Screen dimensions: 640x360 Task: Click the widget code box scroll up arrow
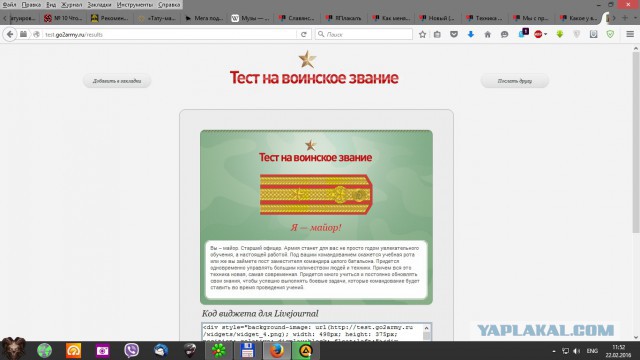(x=427, y=328)
